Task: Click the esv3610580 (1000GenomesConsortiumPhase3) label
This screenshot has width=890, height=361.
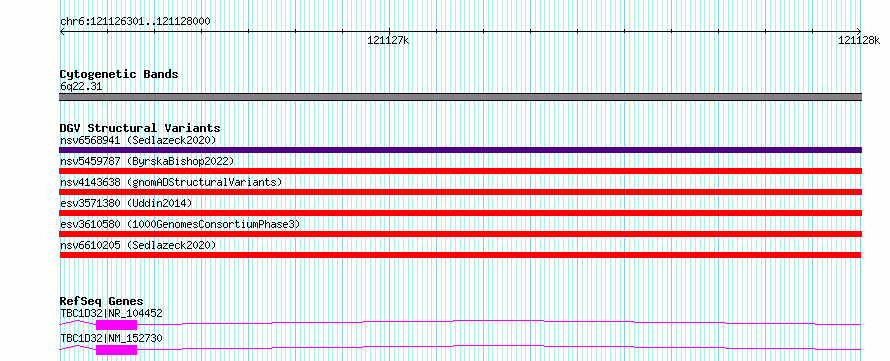Action: [x=180, y=224]
